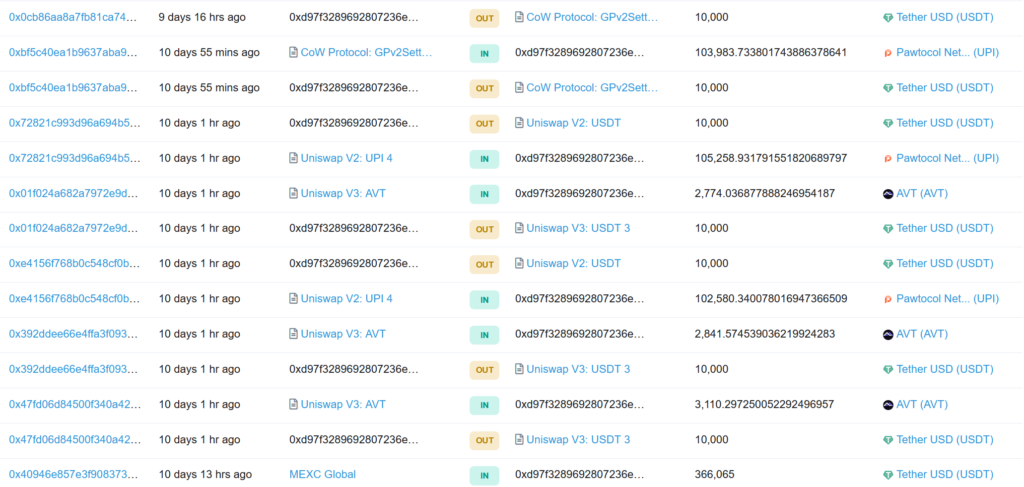The width and height of the screenshot is (1024, 487).
Task: Click the amount 366,065
Action: point(714,475)
